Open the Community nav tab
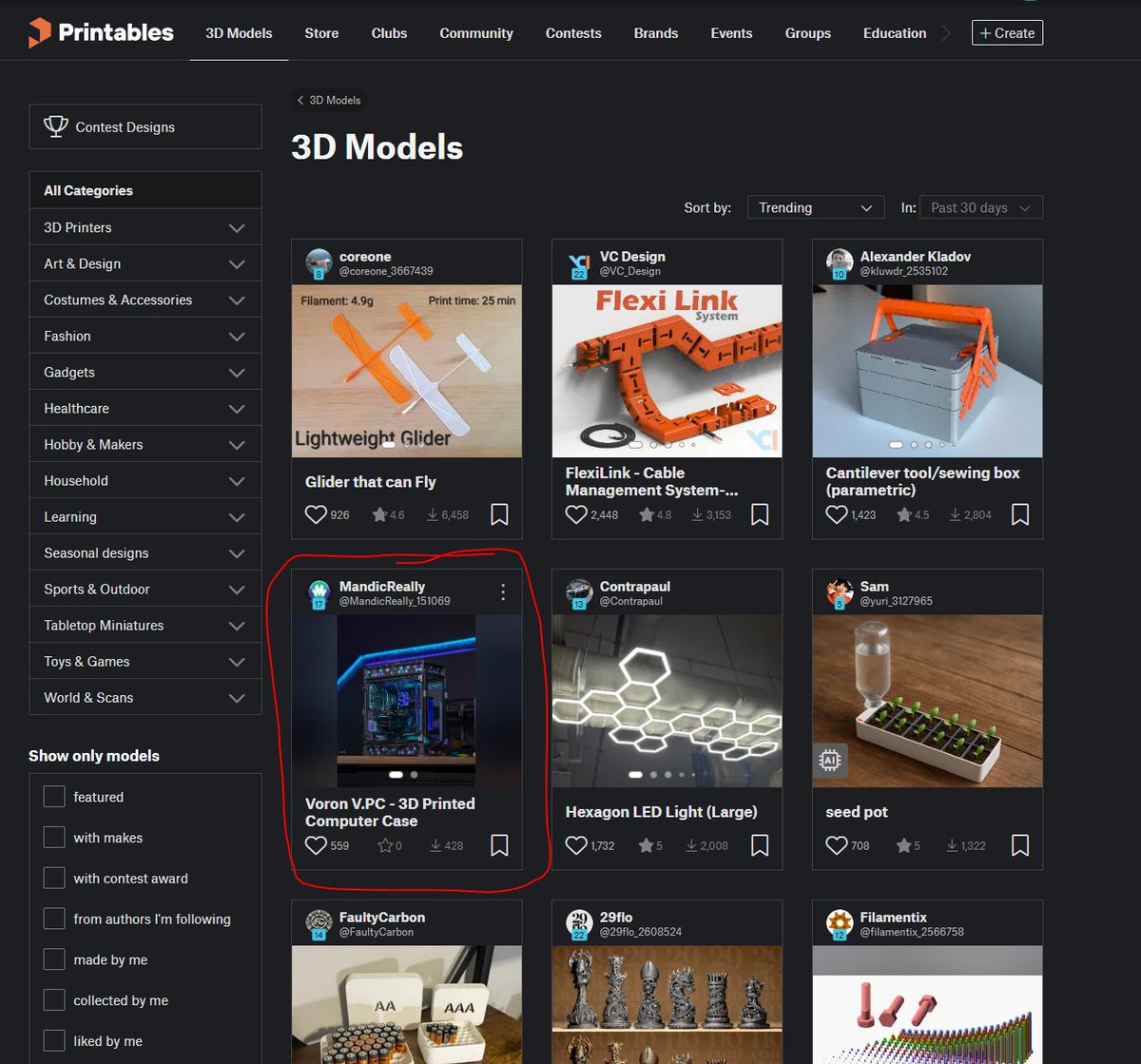 (476, 33)
